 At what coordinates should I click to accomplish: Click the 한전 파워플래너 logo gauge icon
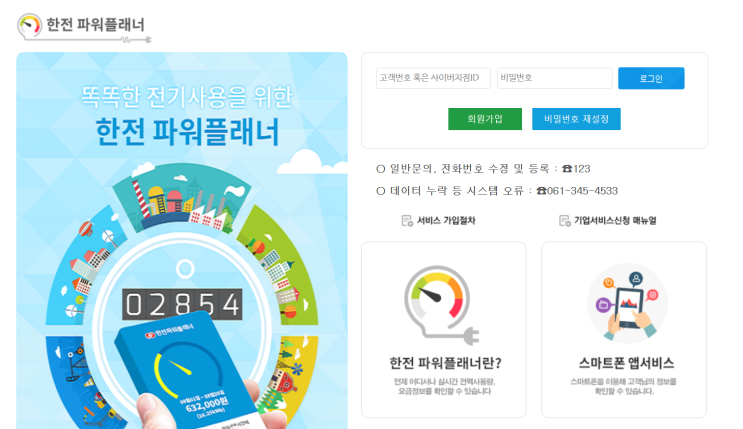29,26
